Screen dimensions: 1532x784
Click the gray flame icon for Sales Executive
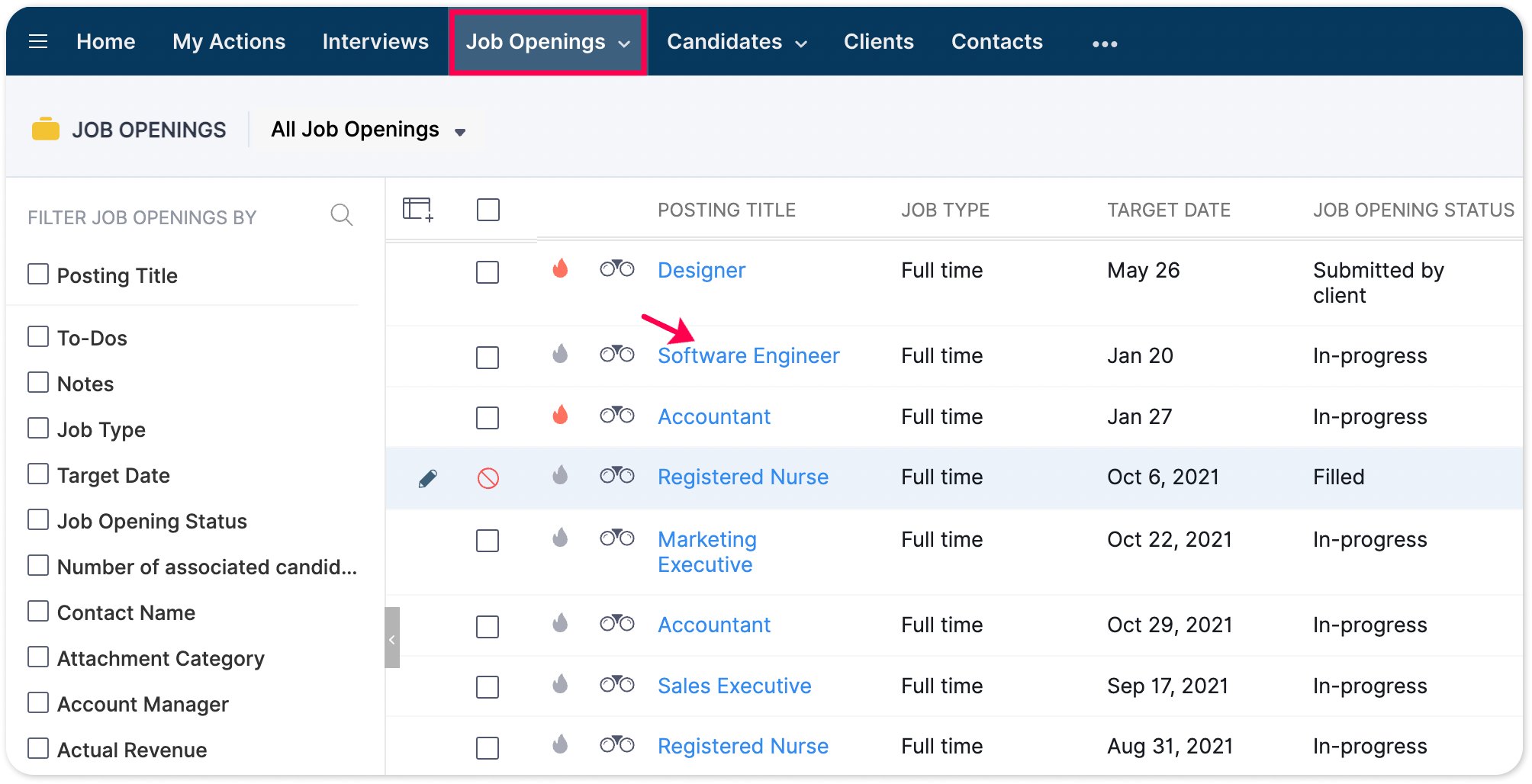[560, 683]
